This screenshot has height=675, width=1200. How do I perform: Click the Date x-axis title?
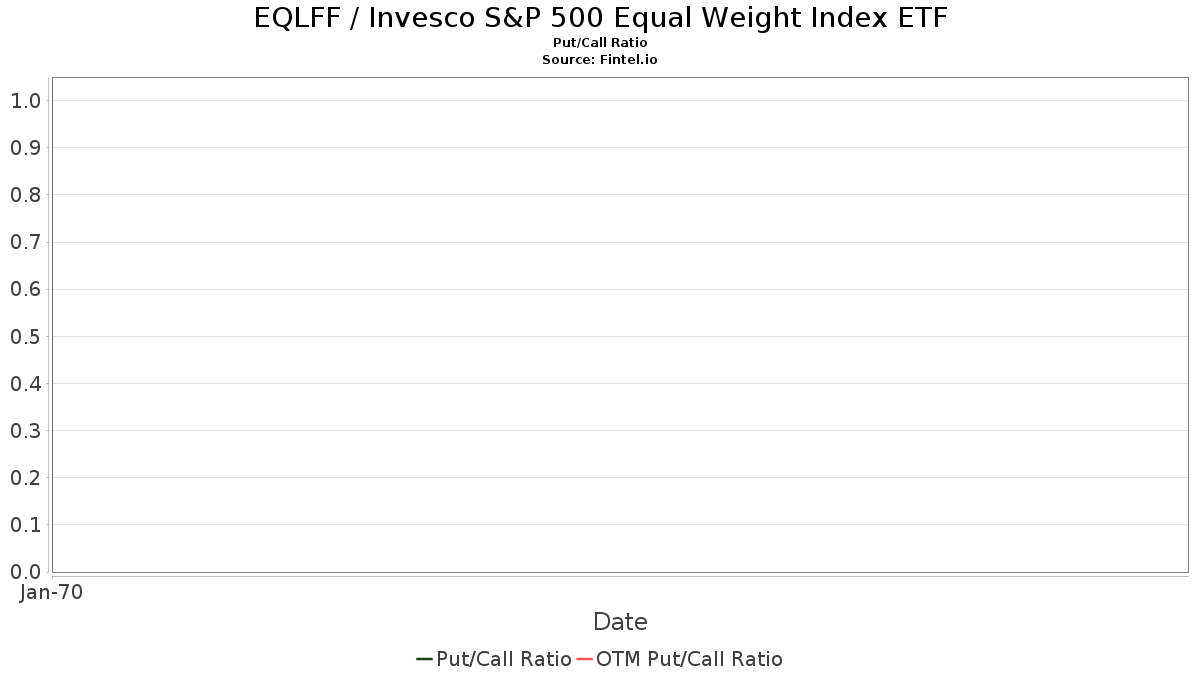pos(620,622)
